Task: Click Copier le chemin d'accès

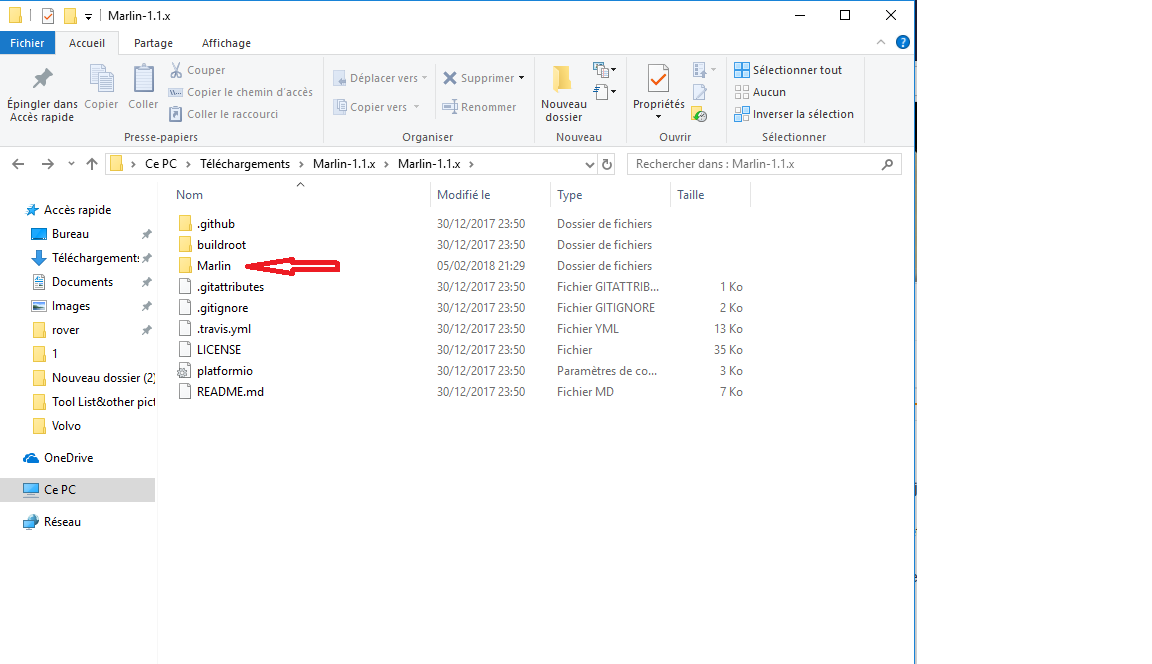Action: click(x=241, y=92)
